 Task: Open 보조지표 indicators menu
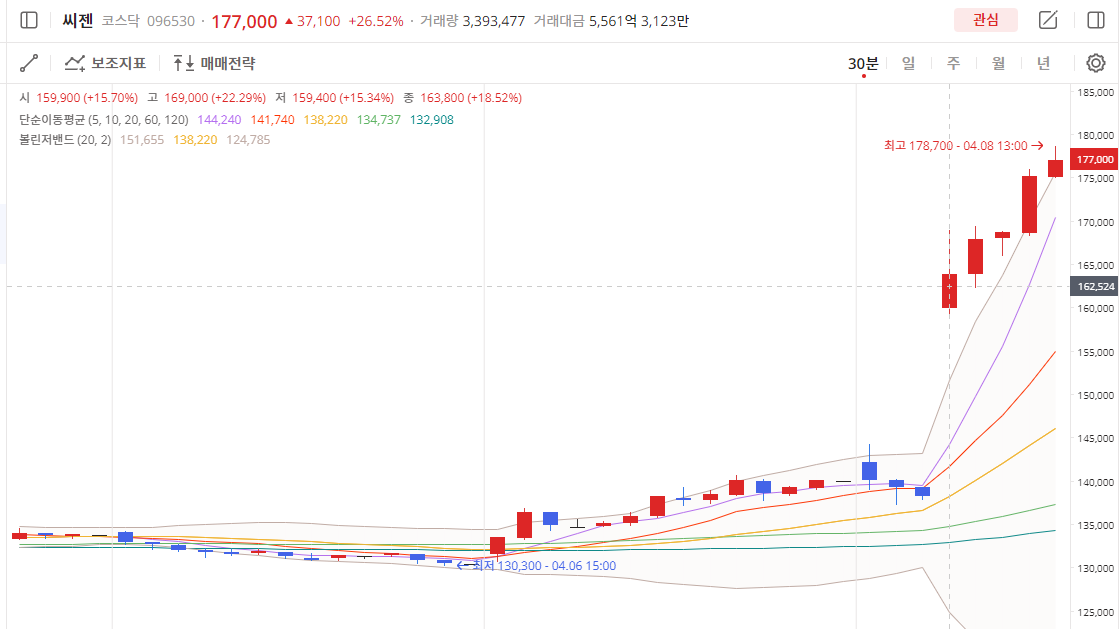click(105, 63)
